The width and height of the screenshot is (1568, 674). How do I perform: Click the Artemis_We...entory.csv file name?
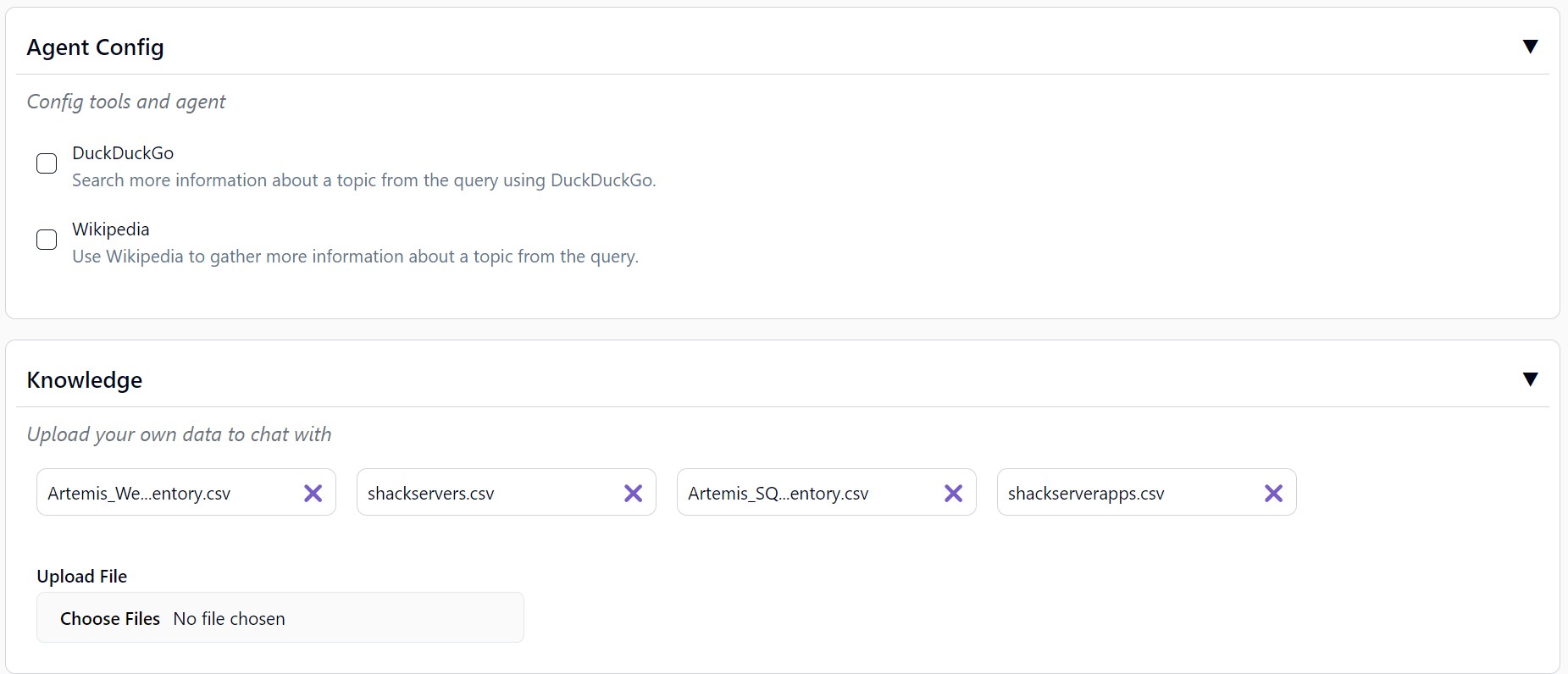(x=139, y=494)
